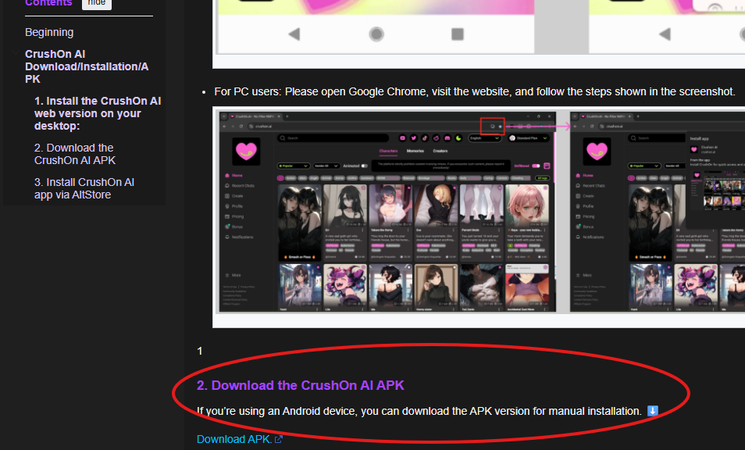This screenshot has height=450, width=745.
Task: Open the Gender All dropdown in first PC screenshot
Action: pyautogui.click(x=326, y=166)
